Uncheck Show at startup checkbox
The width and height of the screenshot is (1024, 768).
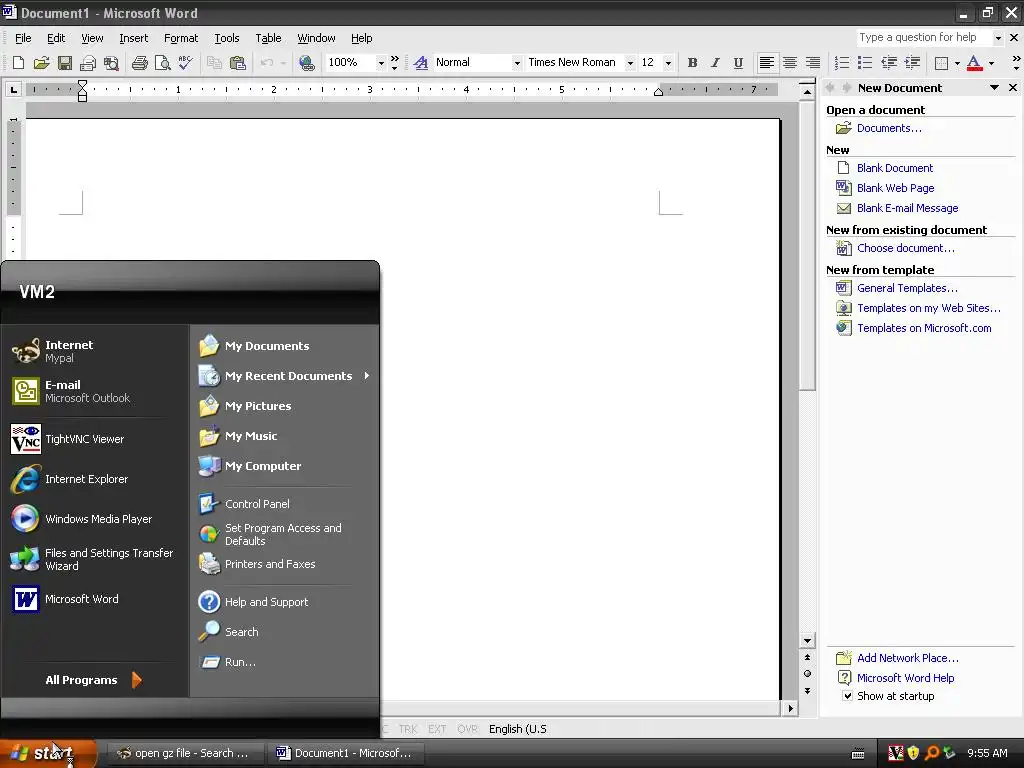(847, 696)
